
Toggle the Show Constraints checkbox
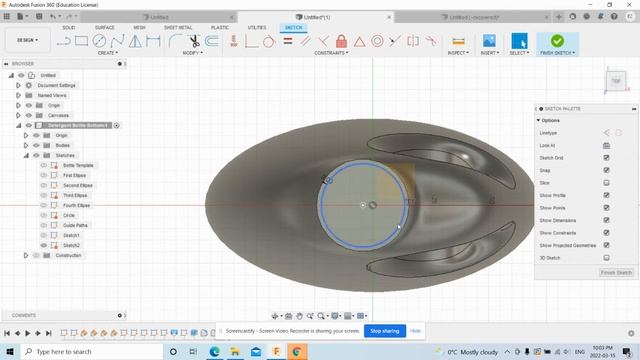[607, 233]
